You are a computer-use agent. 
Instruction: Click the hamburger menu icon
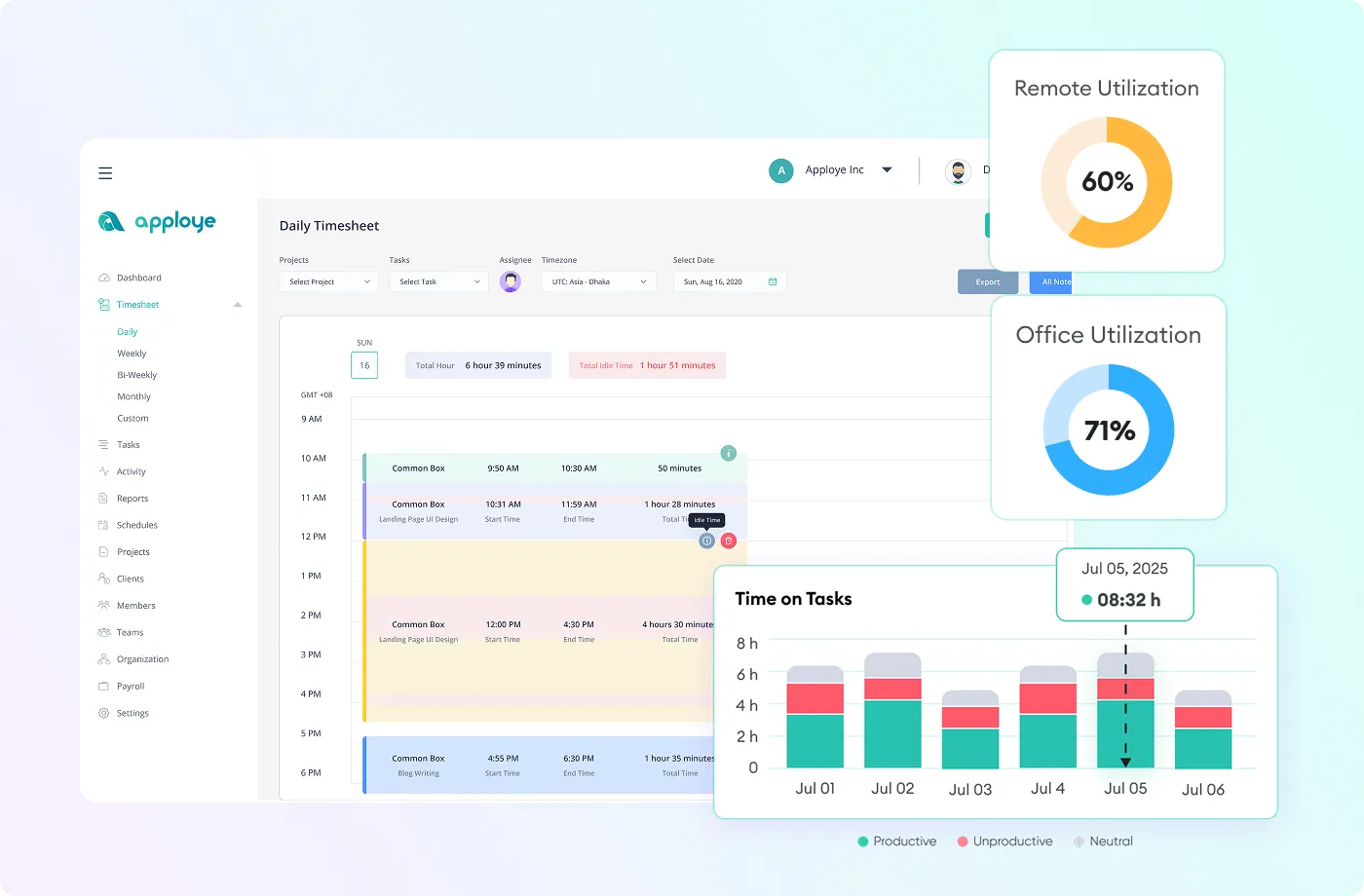(105, 173)
